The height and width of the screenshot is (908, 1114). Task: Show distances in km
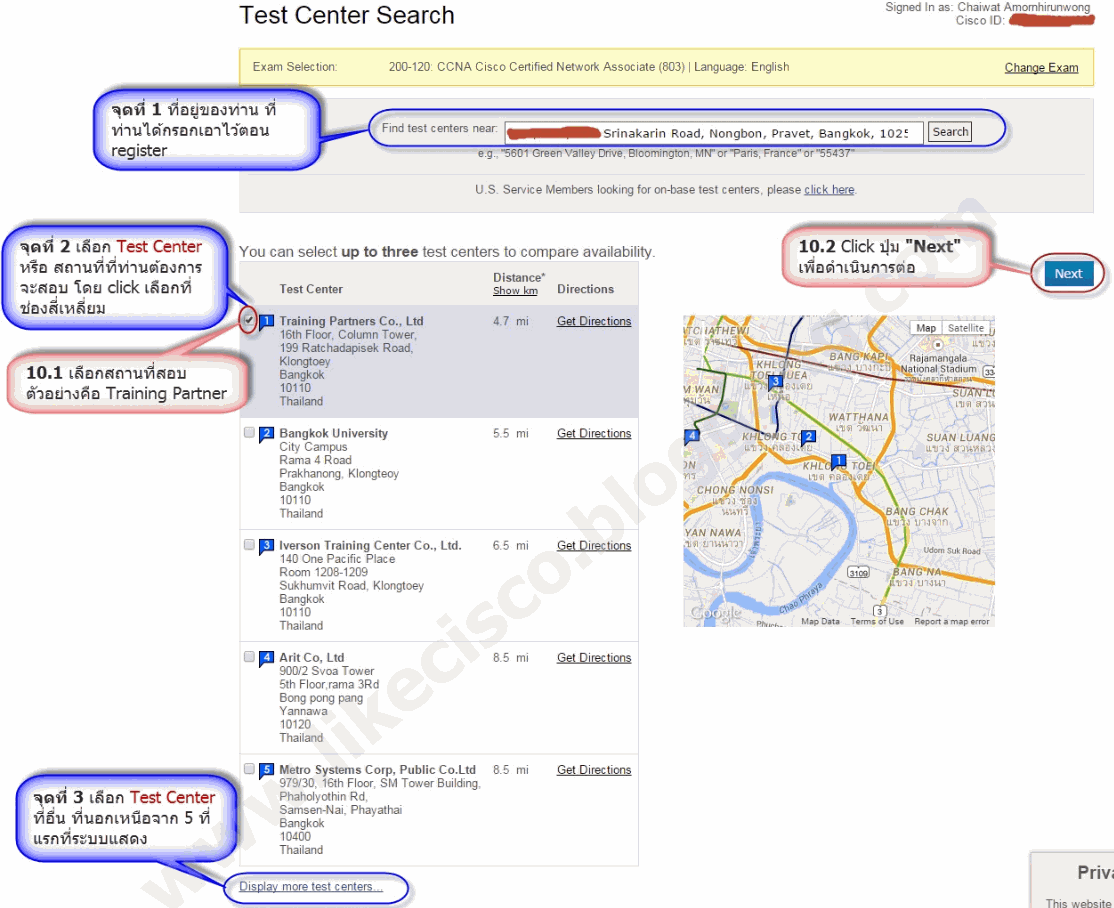(515, 291)
